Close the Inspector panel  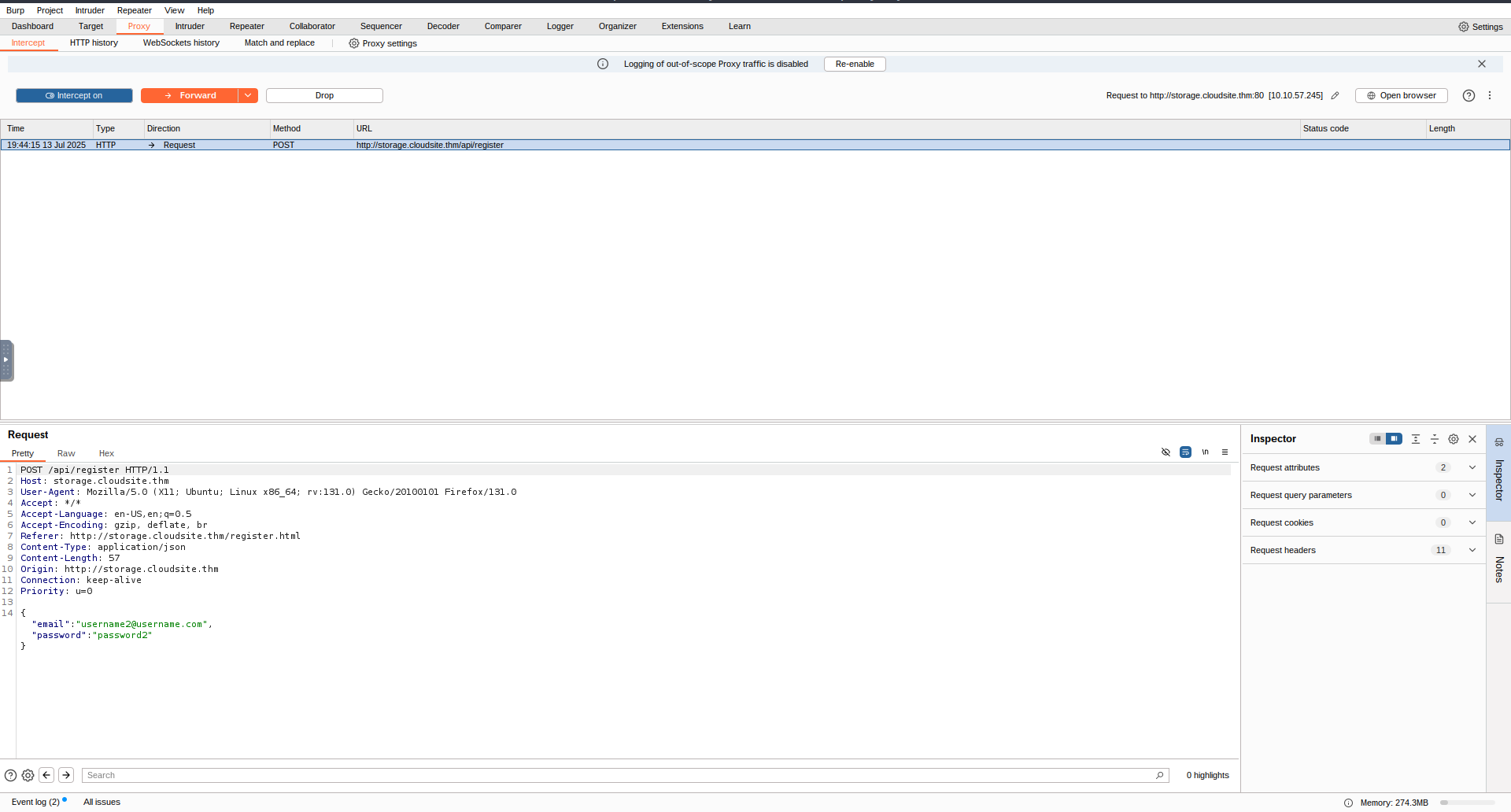click(1472, 439)
